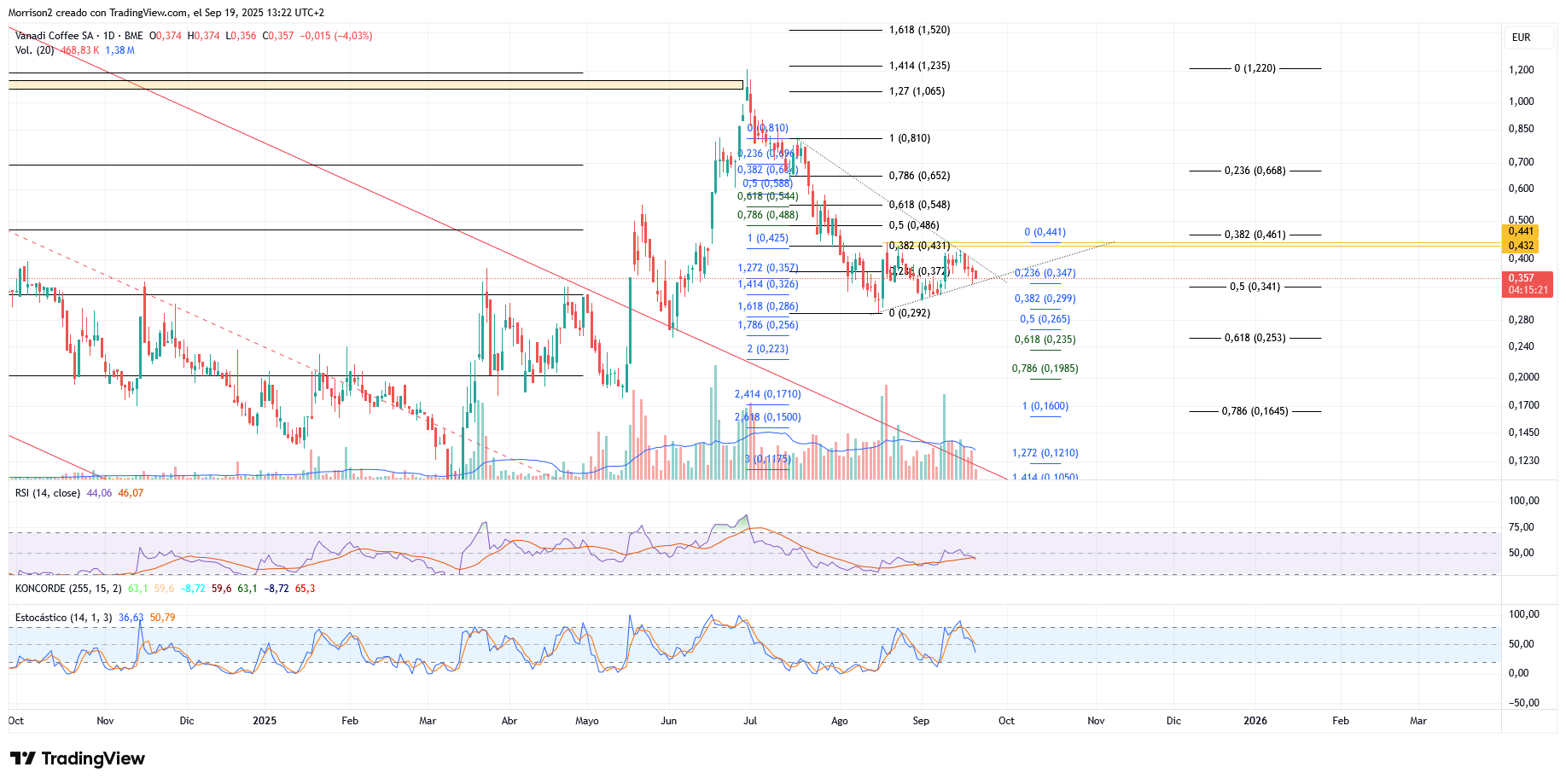Click the 0,850 price scale value
Image resolution: width=1566 pixels, height=784 pixels.
tap(1521, 129)
